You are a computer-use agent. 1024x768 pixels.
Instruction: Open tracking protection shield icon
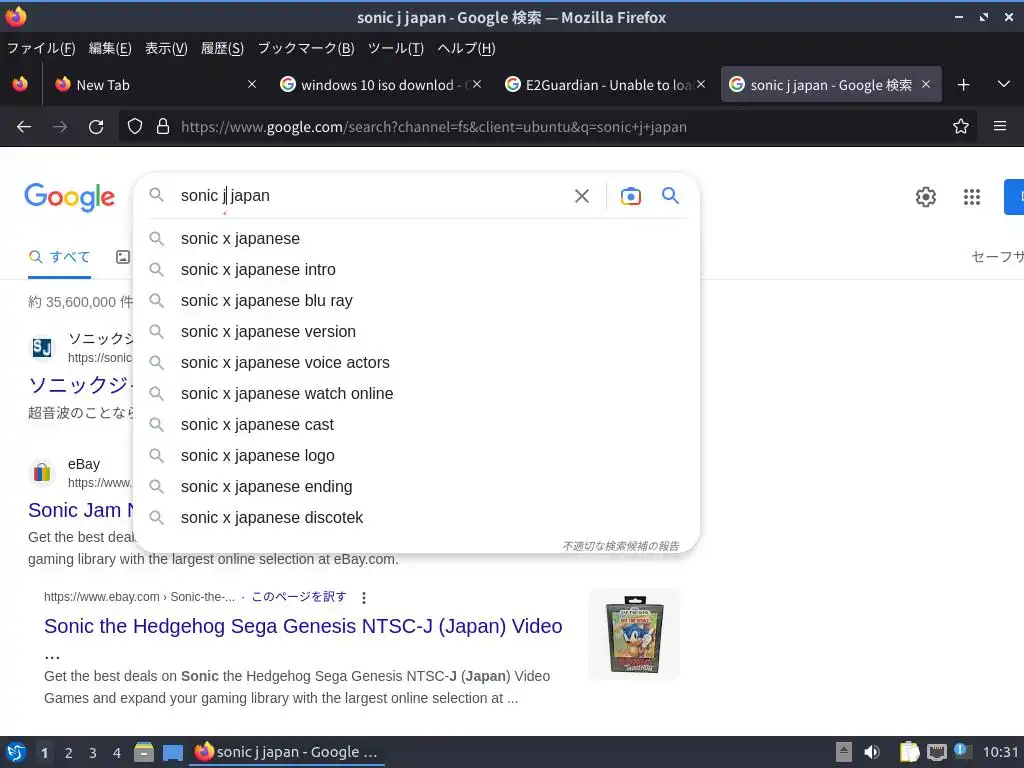(135, 127)
